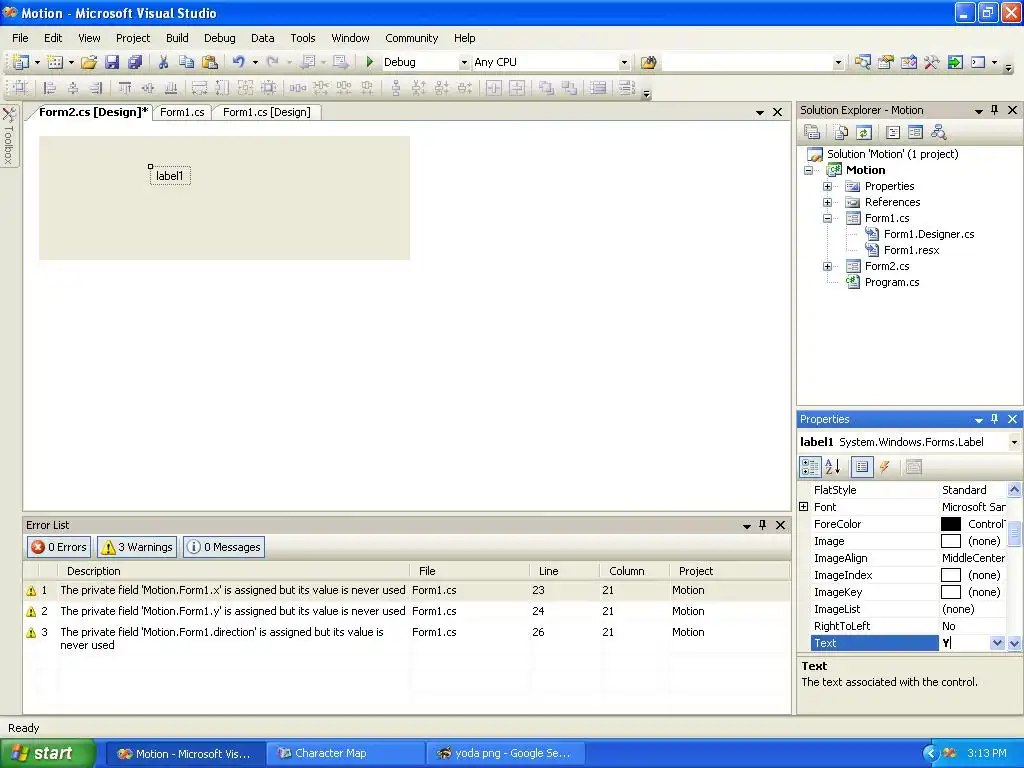
Task: Open Object Browser toolbar icon
Action: [x=908, y=62]
